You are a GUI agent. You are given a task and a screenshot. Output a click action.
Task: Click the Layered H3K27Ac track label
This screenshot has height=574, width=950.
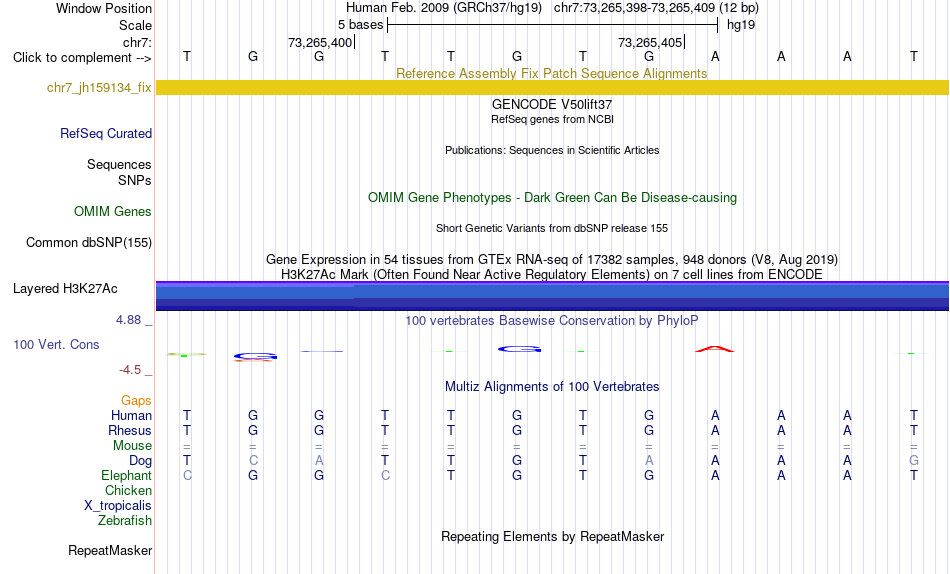point(65,289)
